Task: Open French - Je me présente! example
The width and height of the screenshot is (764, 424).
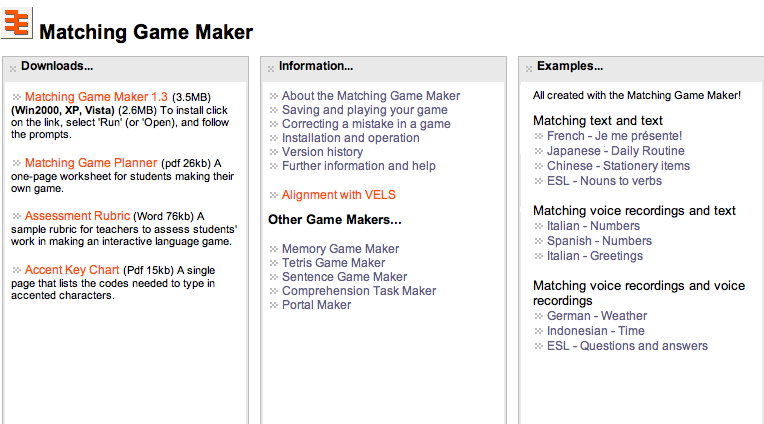Action: click(x=614, y=136)
